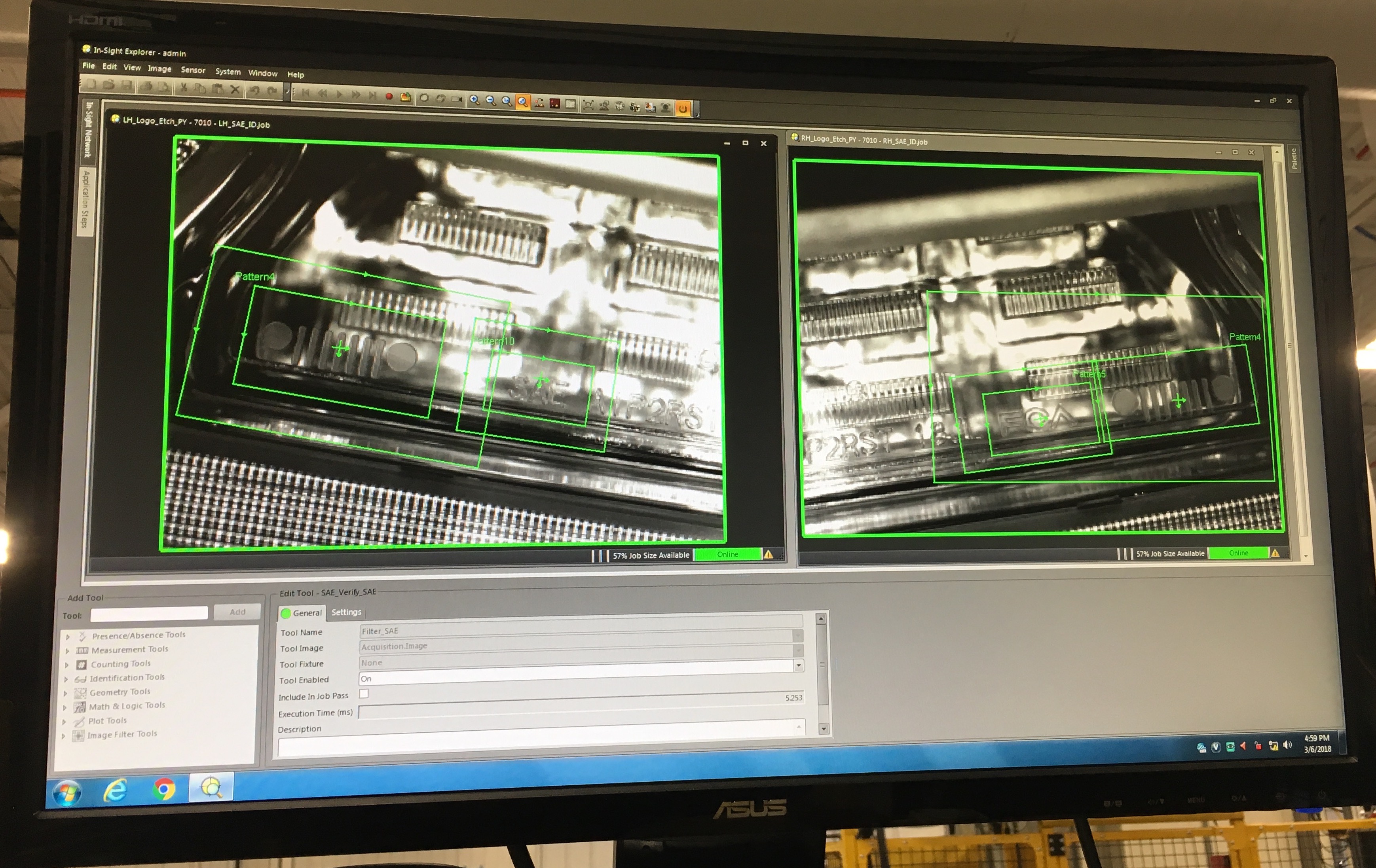This screenshot has width=1376, height=868.
Task: Expand the Image Filter Tools category
Action: pyautogui.click(x=63, y=736)
